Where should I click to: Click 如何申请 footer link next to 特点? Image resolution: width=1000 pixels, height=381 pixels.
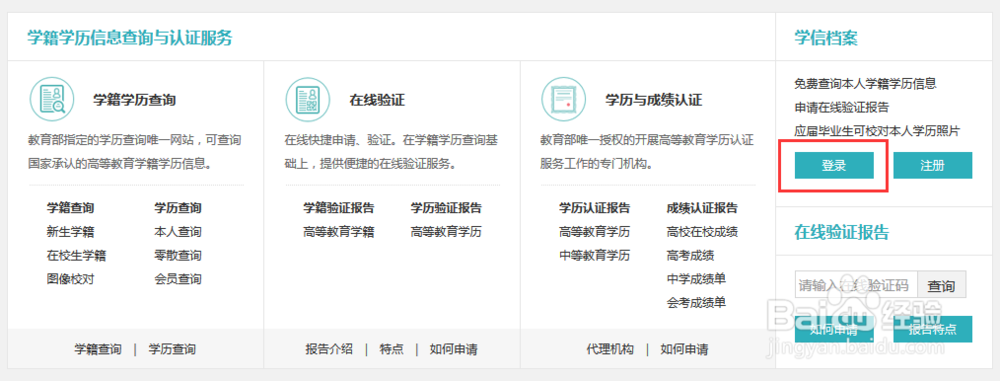pyautogui.click(x=453, y=350)
